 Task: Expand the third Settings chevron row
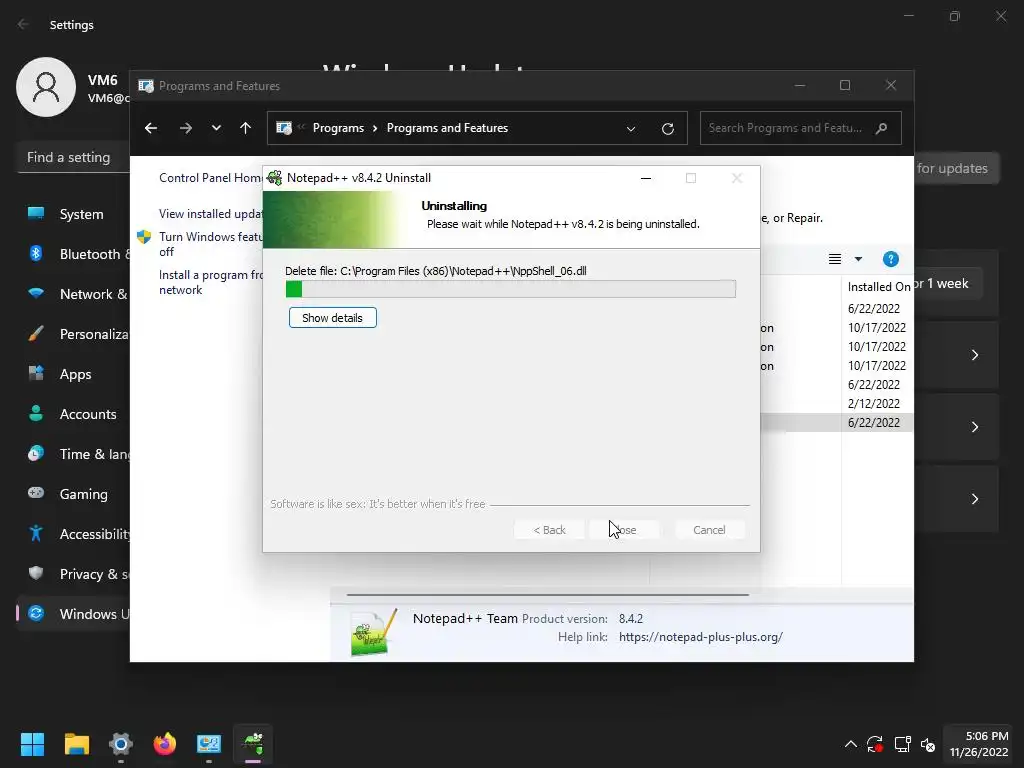(974, 499)
